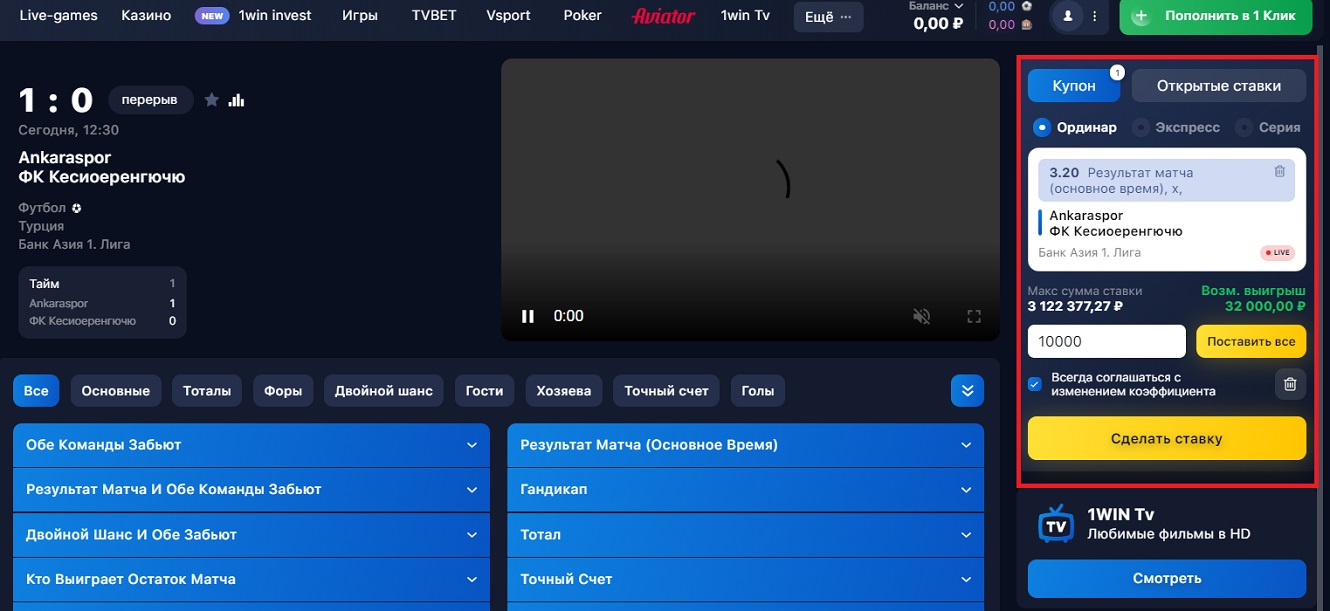
Task: Click the 1WIN Tv logo icon
Action: pyautogui.click(x=1055, y=523)
